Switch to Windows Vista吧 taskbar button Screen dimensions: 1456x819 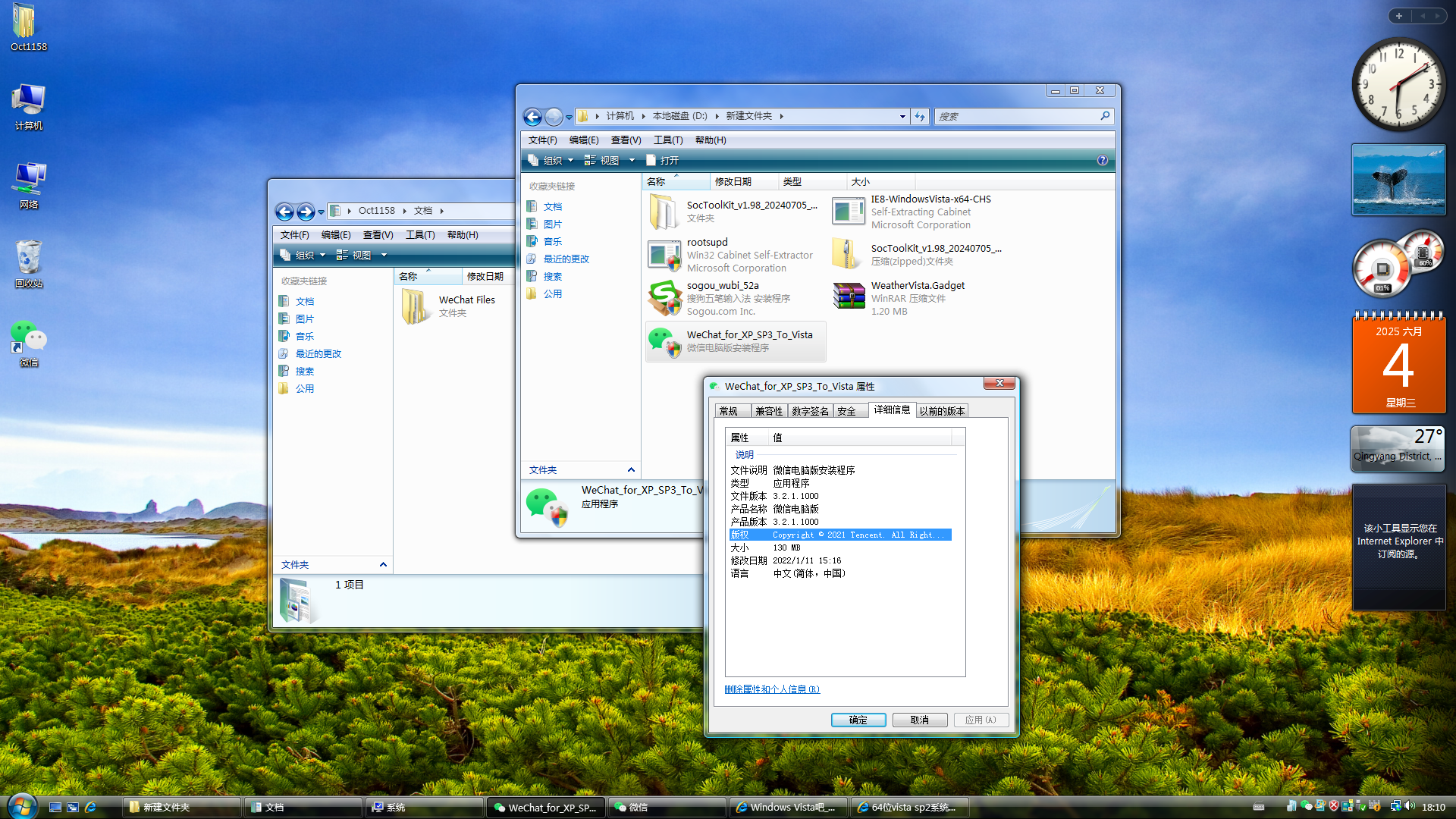[x=787, y=807]
